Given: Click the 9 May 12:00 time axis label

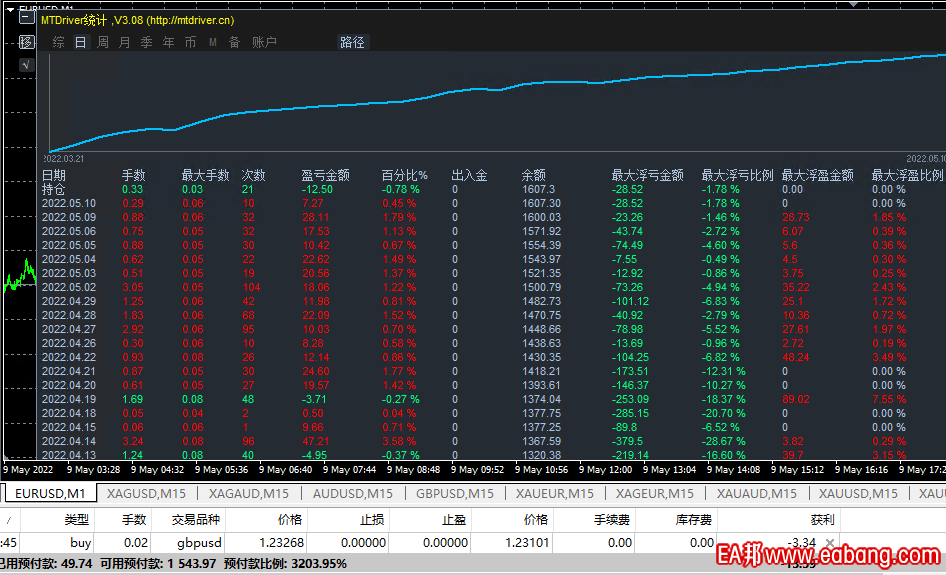Looking at the screenshot, I should tap(606, 469).
